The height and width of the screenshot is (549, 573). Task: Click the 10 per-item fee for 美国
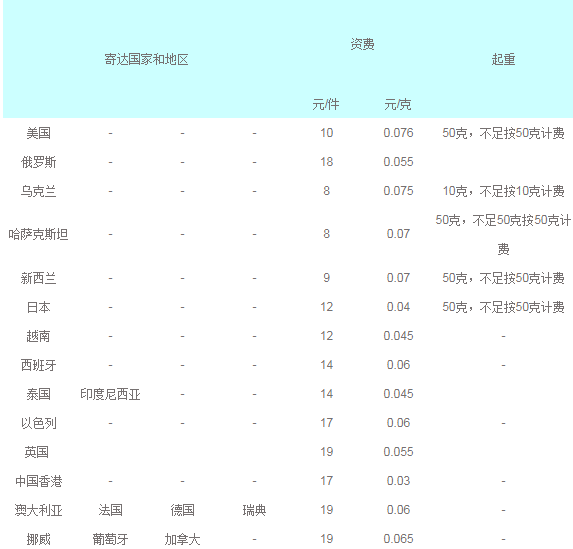(x=327, y=133)
